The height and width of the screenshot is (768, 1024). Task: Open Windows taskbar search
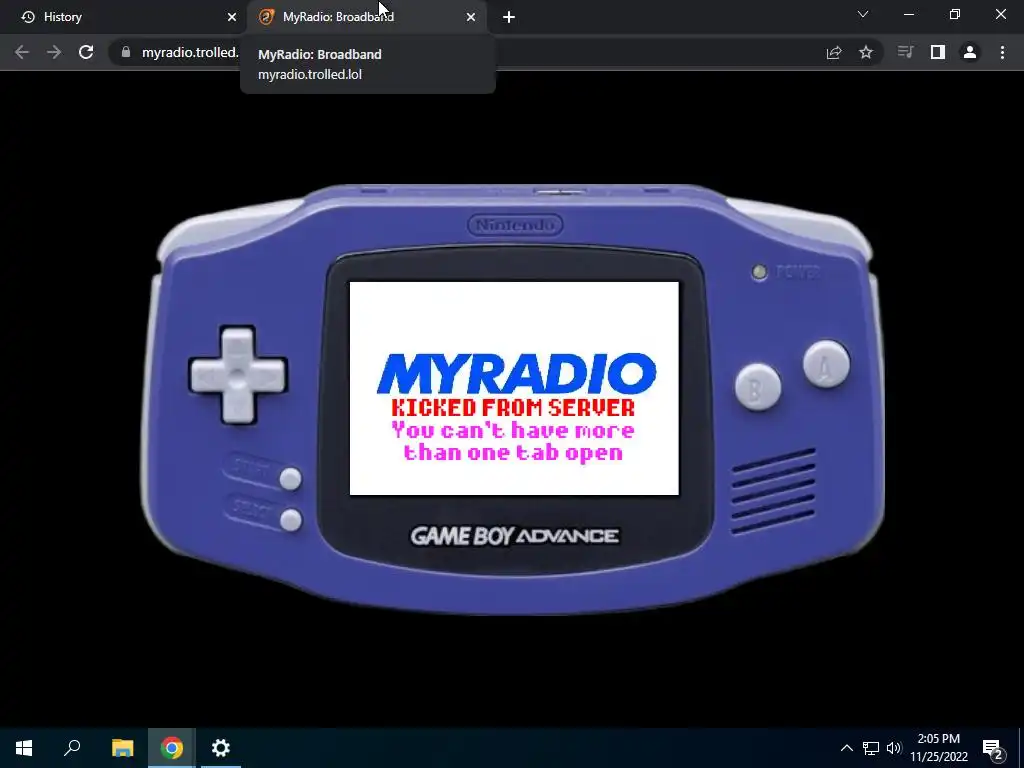pos(72,748)
